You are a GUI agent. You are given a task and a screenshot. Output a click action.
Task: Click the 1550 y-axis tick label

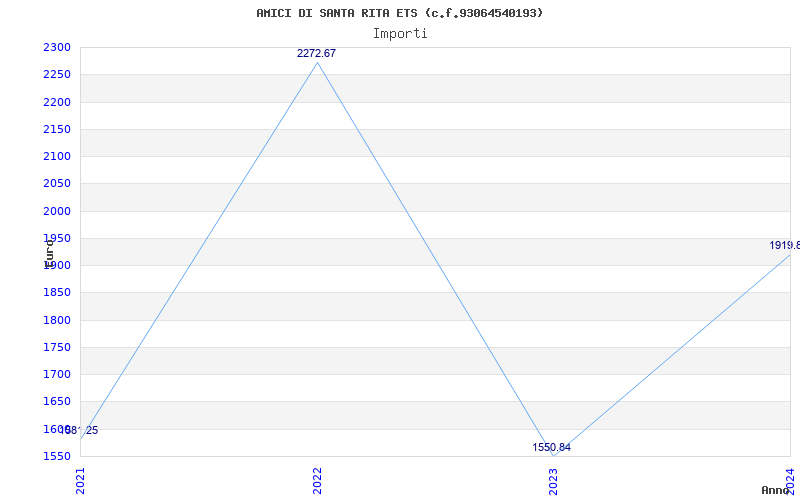[57, 456]
